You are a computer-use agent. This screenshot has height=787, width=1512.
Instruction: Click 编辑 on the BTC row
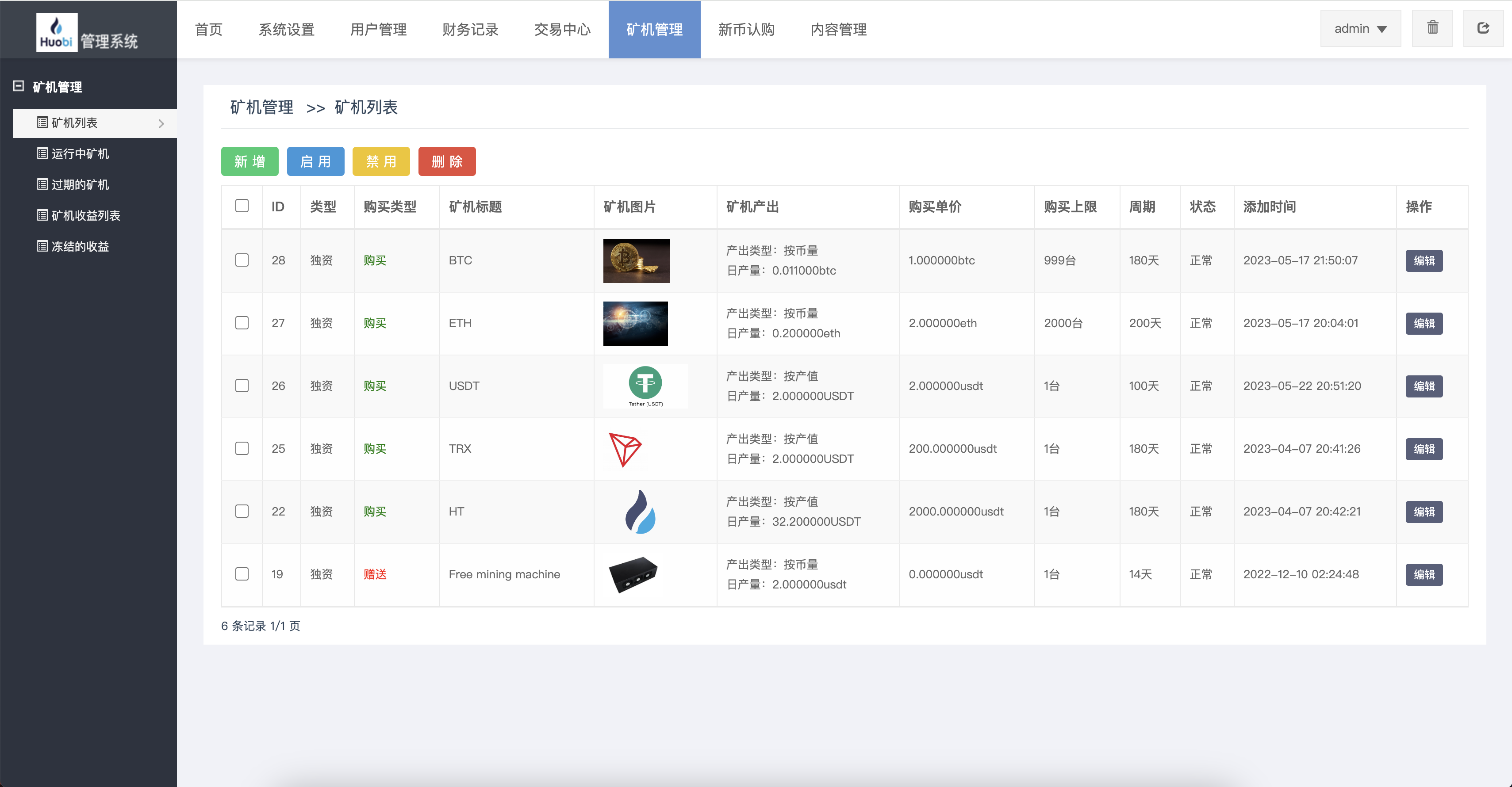[x=1424, y=260]
